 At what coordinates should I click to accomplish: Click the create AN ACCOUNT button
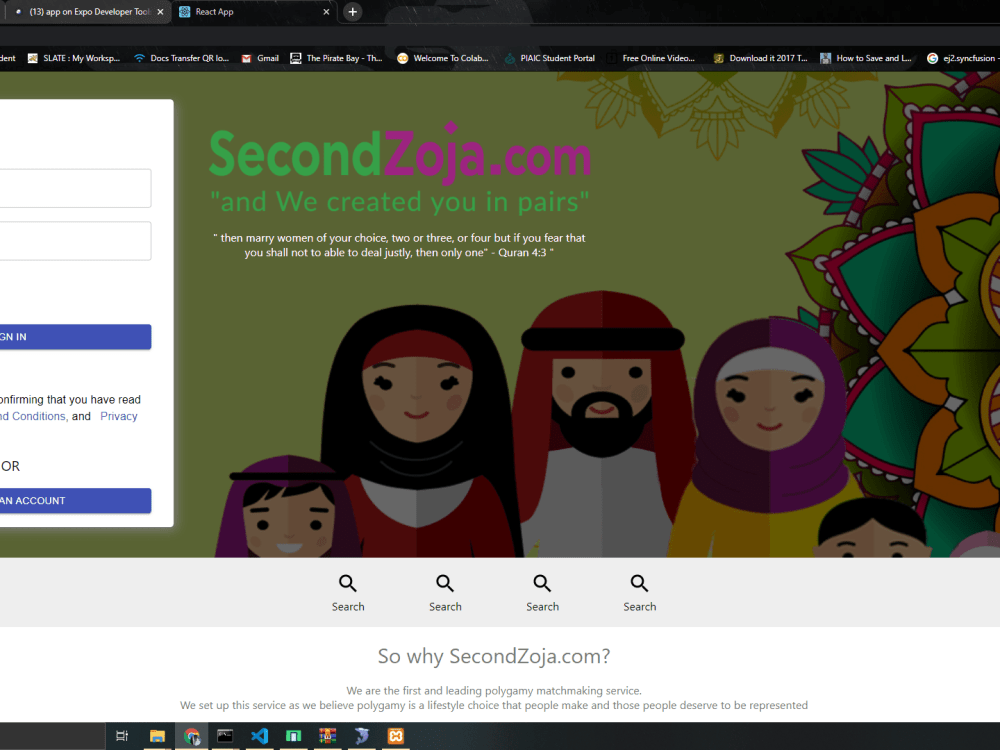[x=75, y=501]
